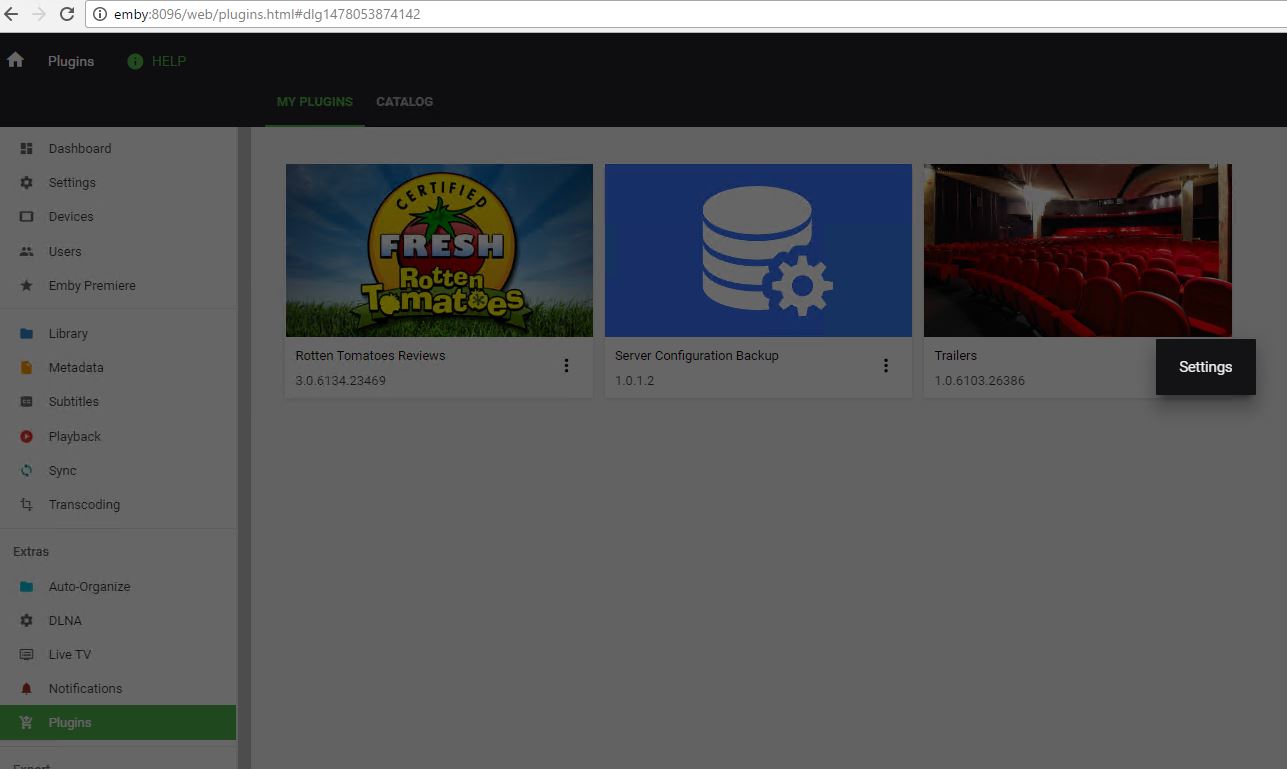Image resolution: width=1287 pixels, height=769 pixels.
Task: Go to the Emby home icon
Action: [15, 60]
